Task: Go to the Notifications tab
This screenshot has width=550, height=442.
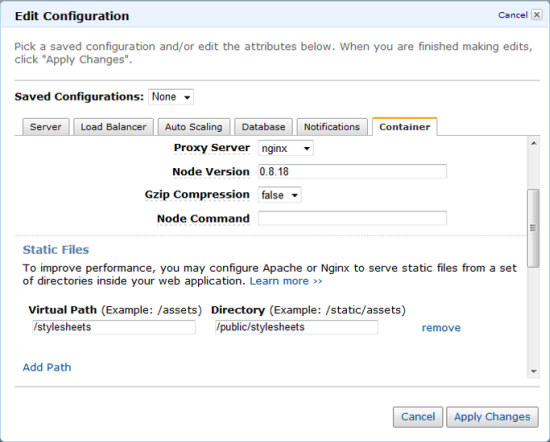Action: click(332, 127)
